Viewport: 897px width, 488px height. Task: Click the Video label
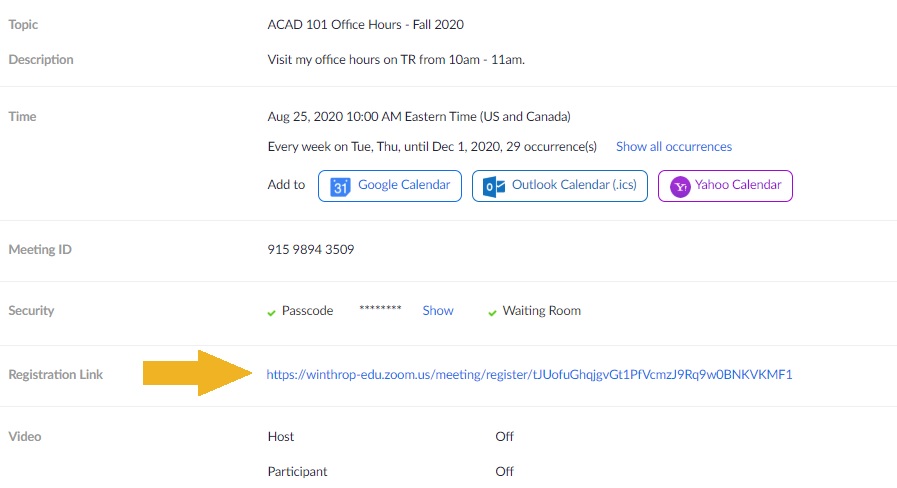(25, 437)
